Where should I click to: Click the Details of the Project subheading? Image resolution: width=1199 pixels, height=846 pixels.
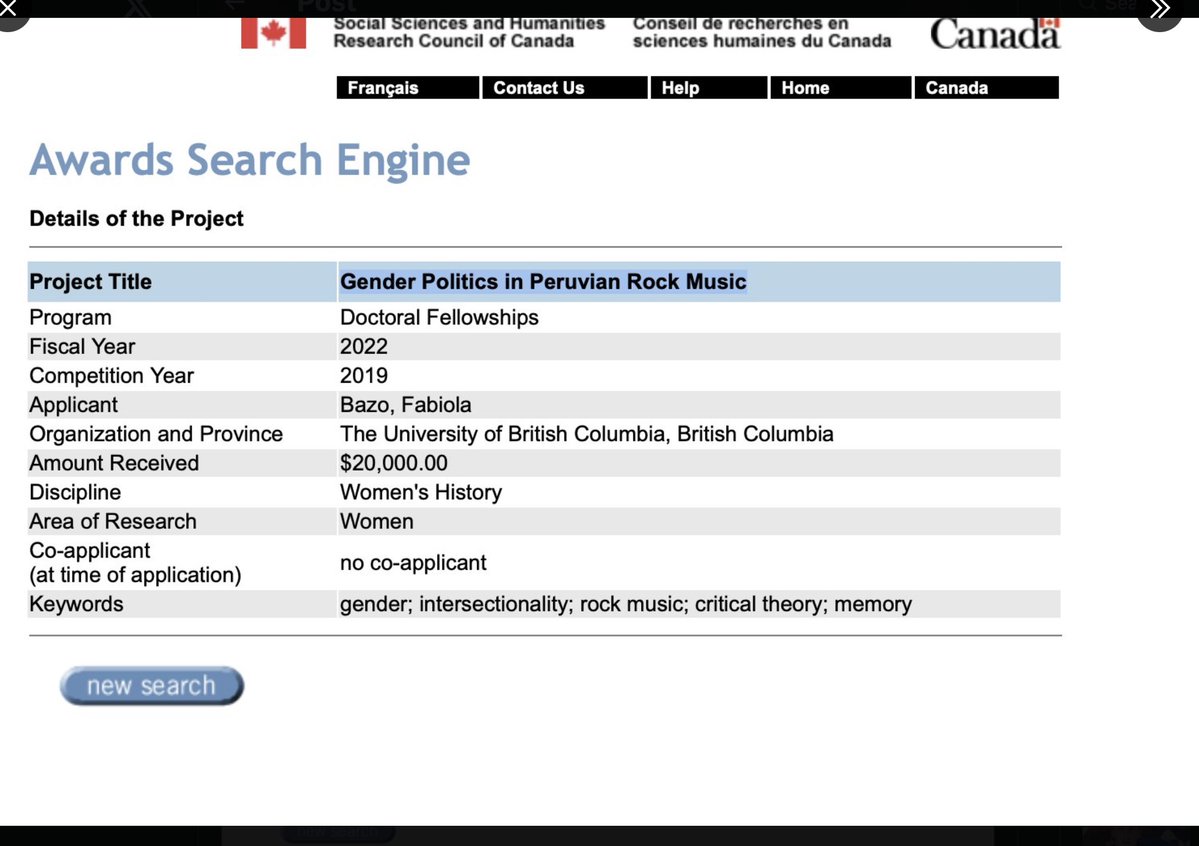137,219
